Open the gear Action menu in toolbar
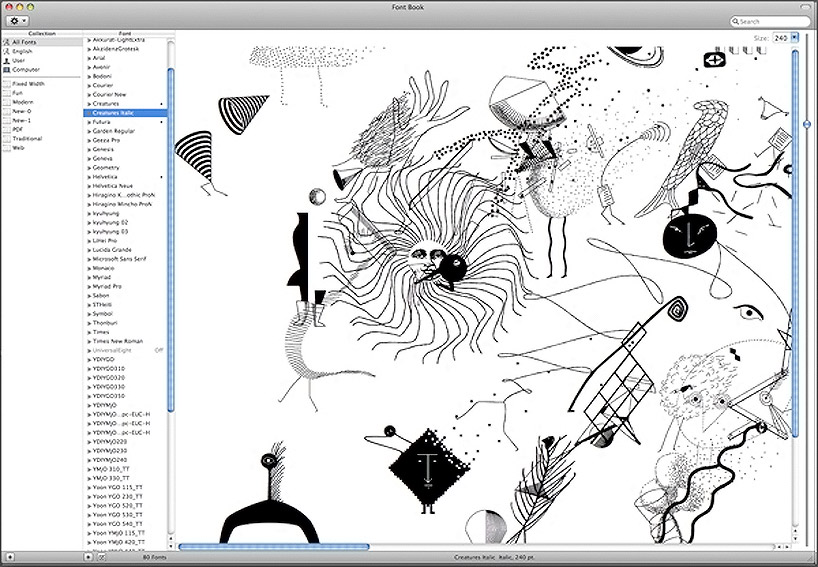The height and width of the screenshot is (567, 818). tap(17, 20)
